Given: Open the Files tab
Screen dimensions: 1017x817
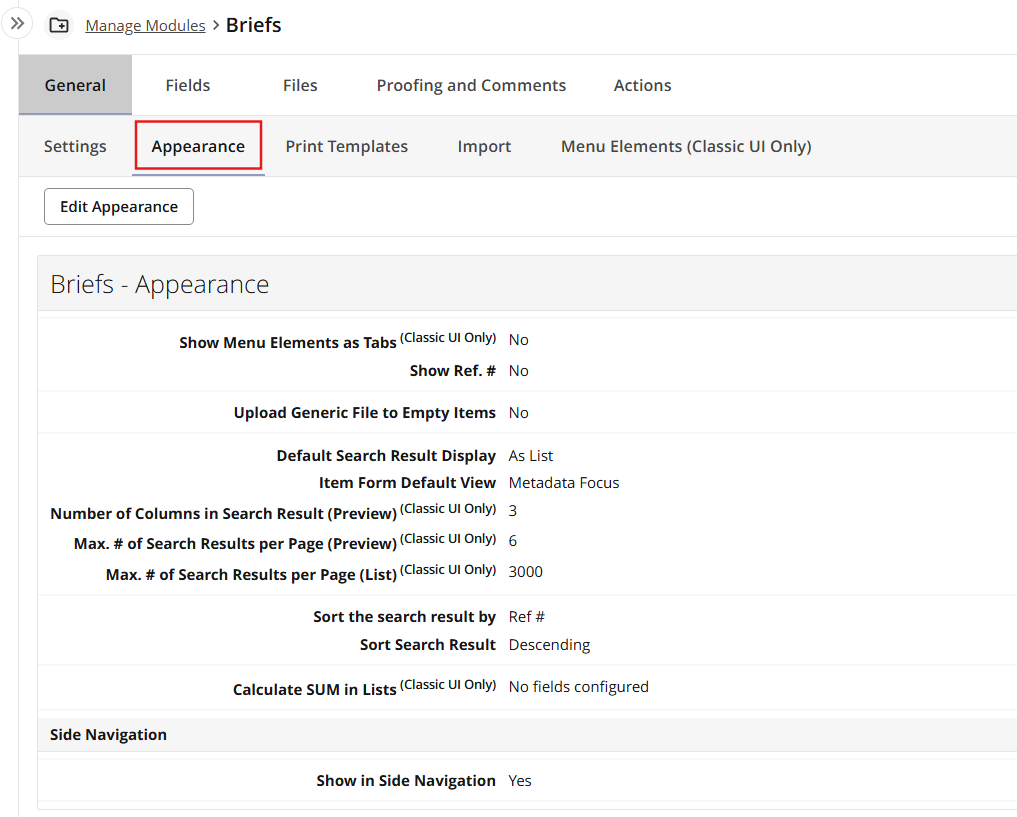Looking at the screenshot, I should coord(300,85).
